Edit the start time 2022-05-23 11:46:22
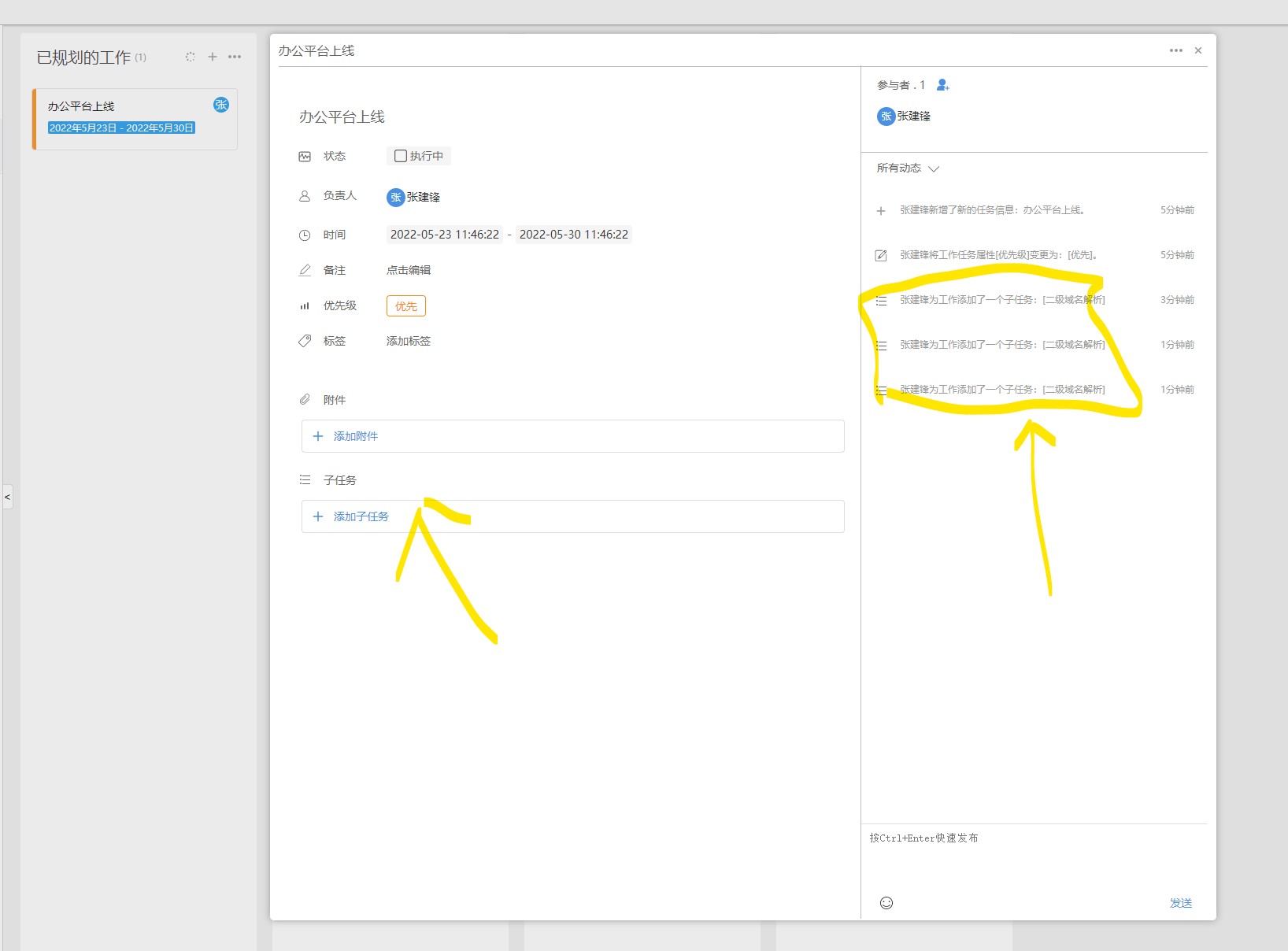 tap(445, 235)
